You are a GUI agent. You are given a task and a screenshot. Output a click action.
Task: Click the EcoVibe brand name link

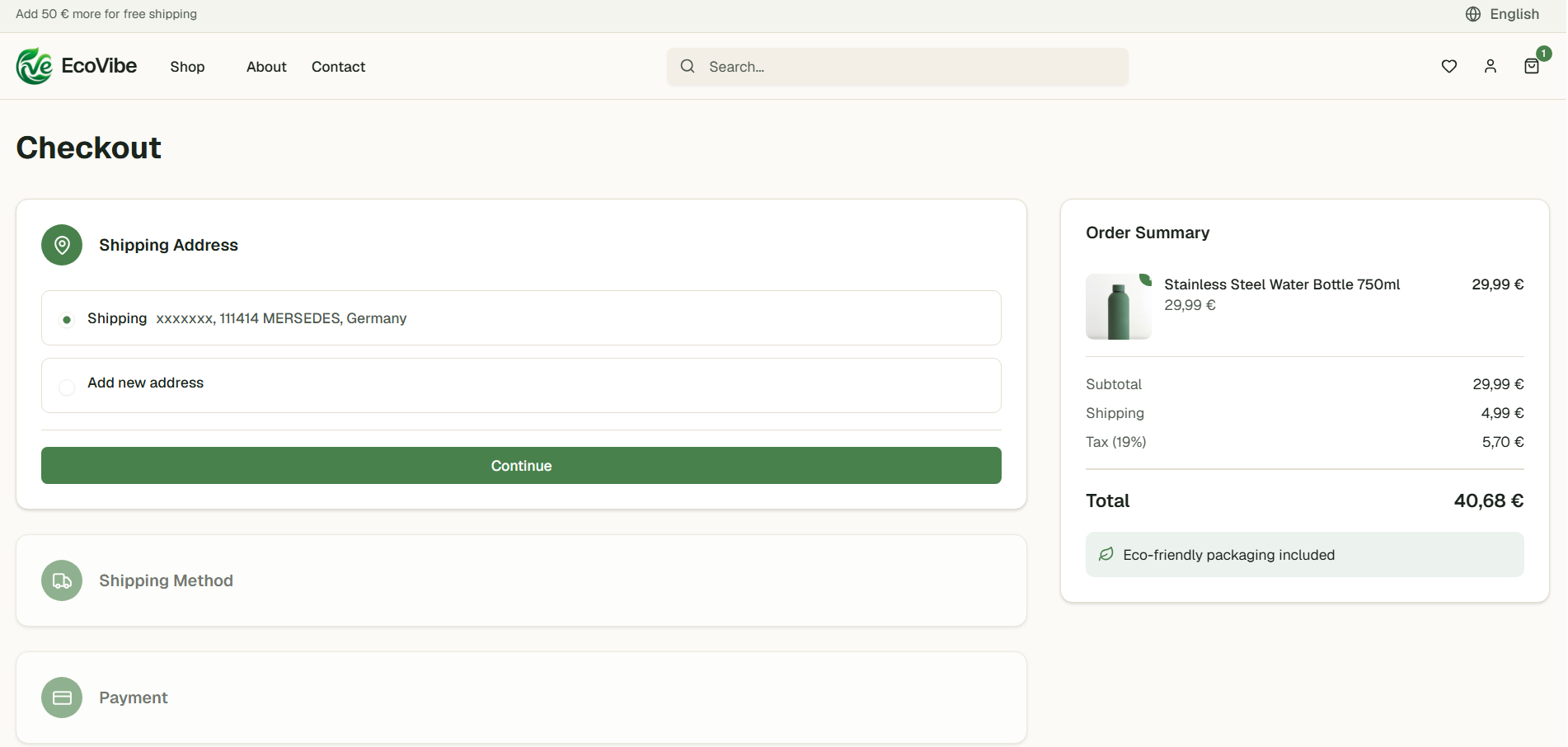click(99, 66)
